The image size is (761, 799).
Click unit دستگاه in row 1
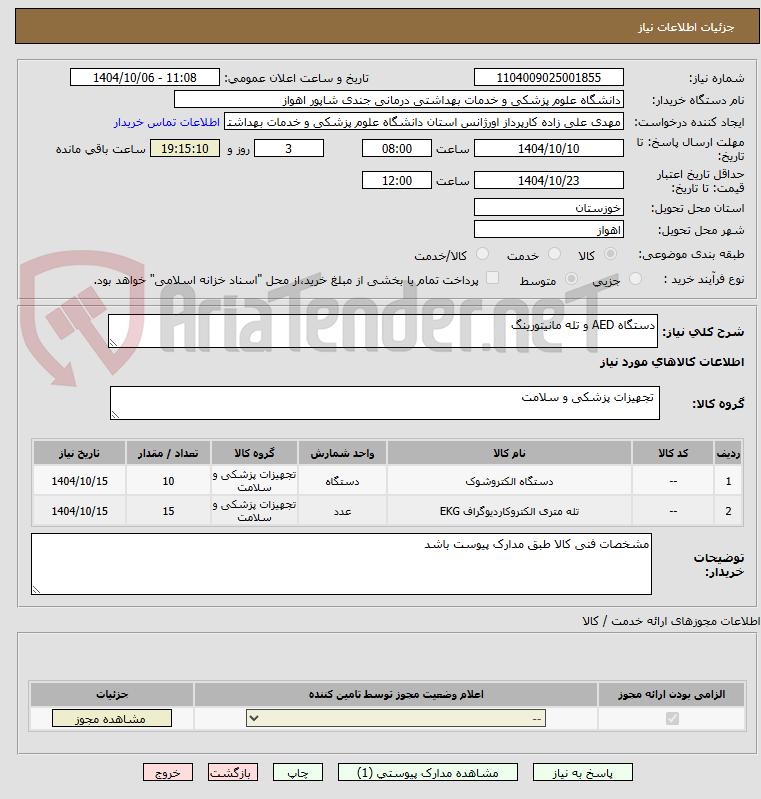[343, 481]
